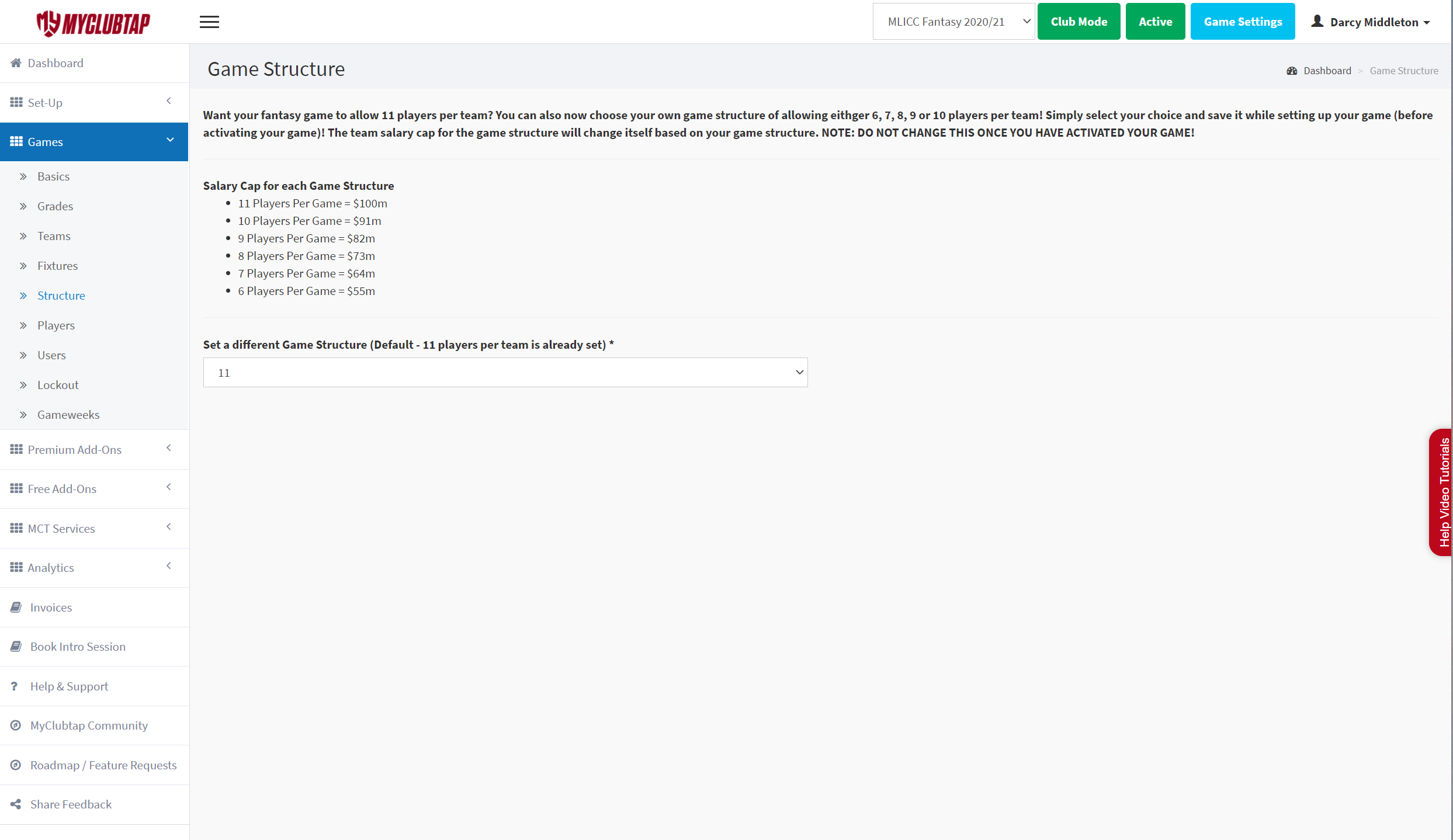Image resolution: width=1453 pixels, height=840 pixels.
Task: Open the players per team dropdown
Action: [x=505, y=373]
